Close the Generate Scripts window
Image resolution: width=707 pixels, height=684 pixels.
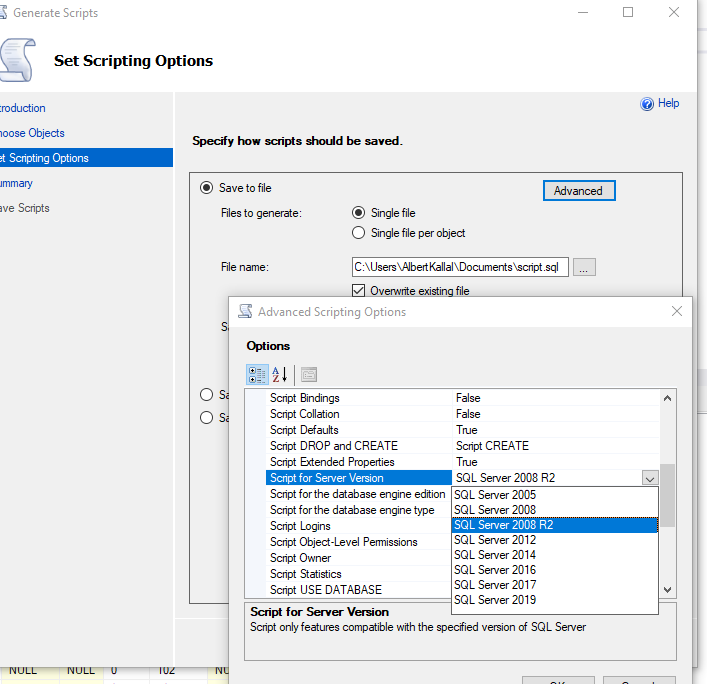tap(674, 12)
